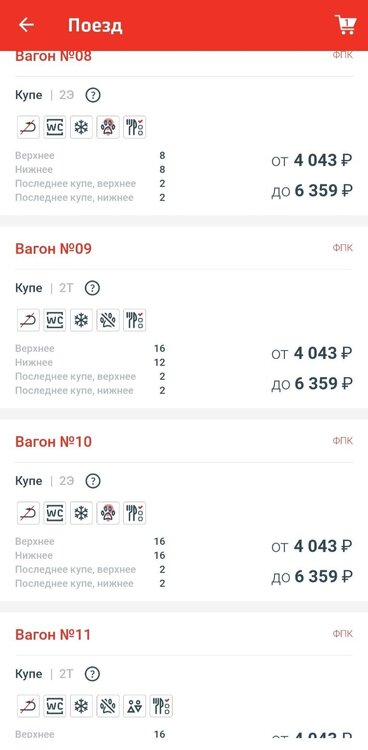
Task: Tap the 4 043 ₽ price in carriage №09
Action: click(323, 353)
